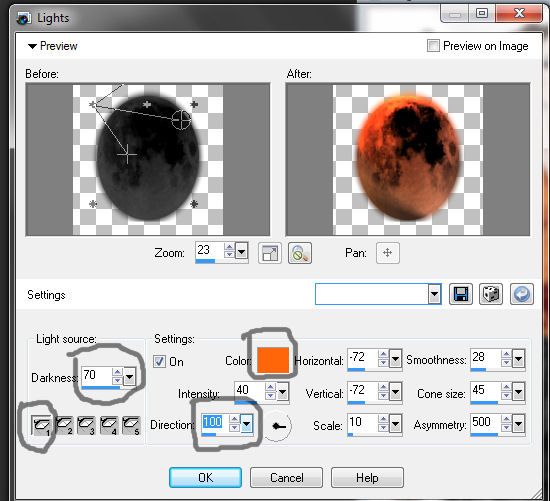
Task: Reset to default with blue arrow icon
Action: [x=522, y=294]
